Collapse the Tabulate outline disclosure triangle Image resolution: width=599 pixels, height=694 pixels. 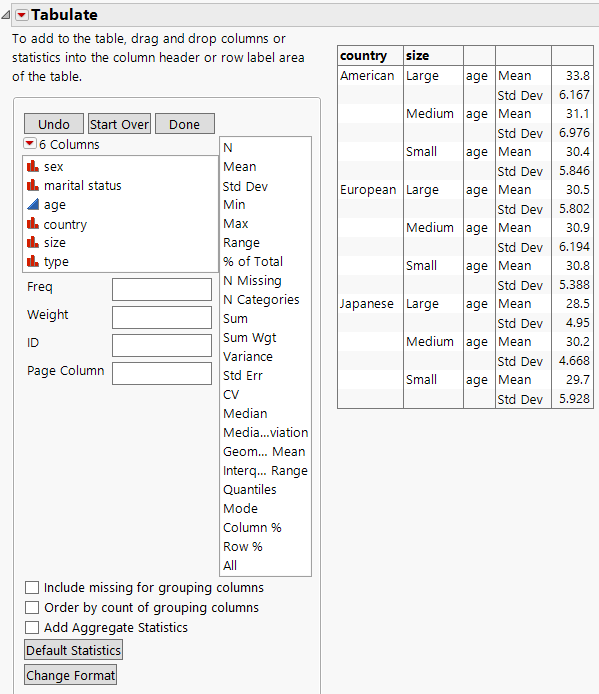6,15
